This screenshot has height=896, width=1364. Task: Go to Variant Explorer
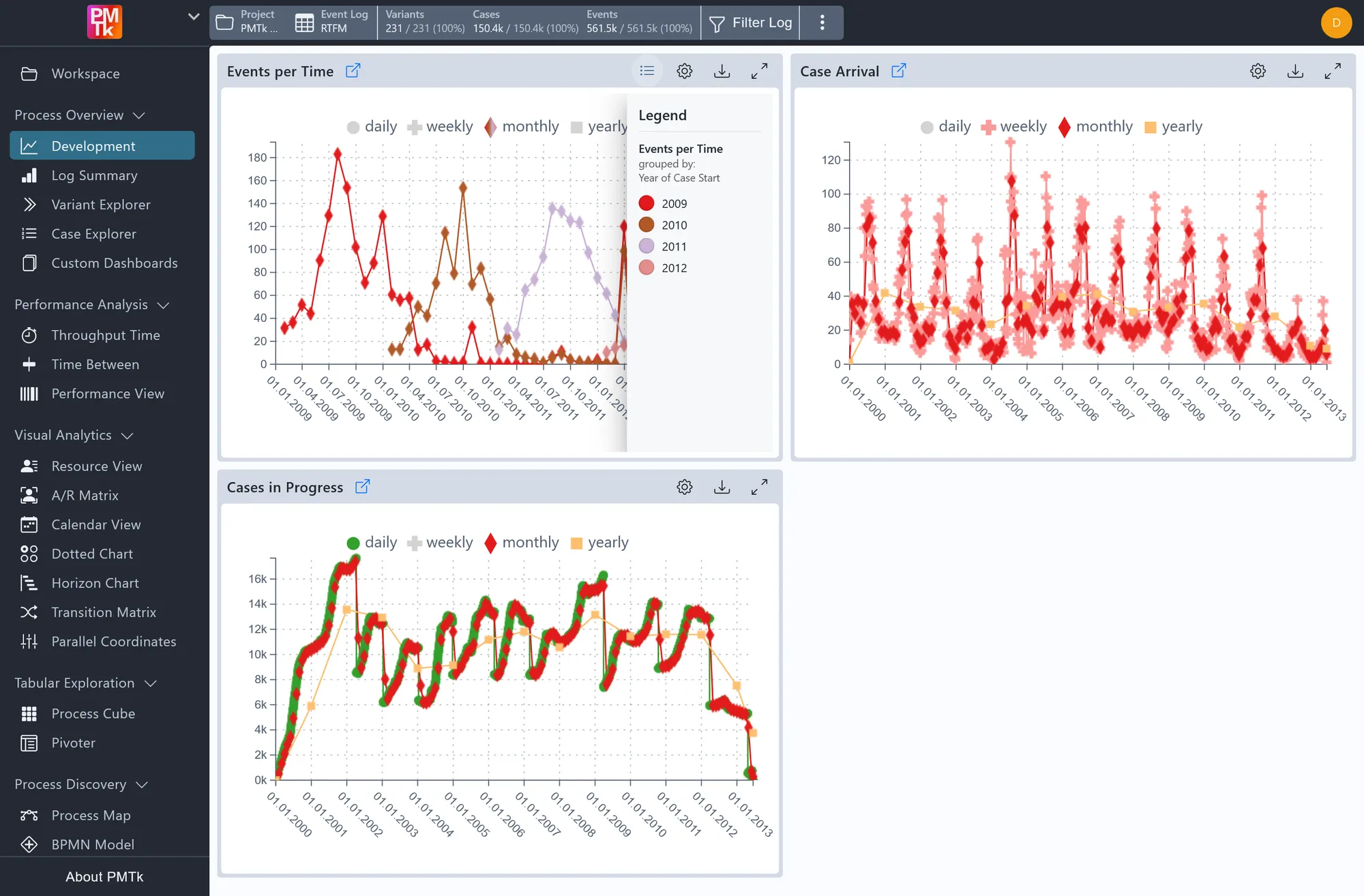pyautogui.click(x=102, y=205)
